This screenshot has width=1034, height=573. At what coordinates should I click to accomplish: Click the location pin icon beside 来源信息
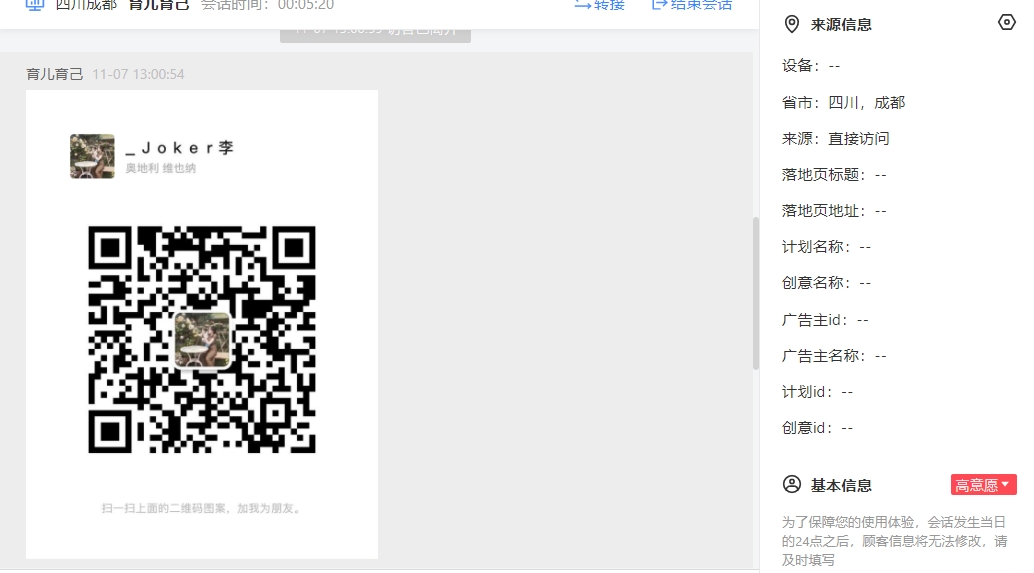[x=791, y=24]
